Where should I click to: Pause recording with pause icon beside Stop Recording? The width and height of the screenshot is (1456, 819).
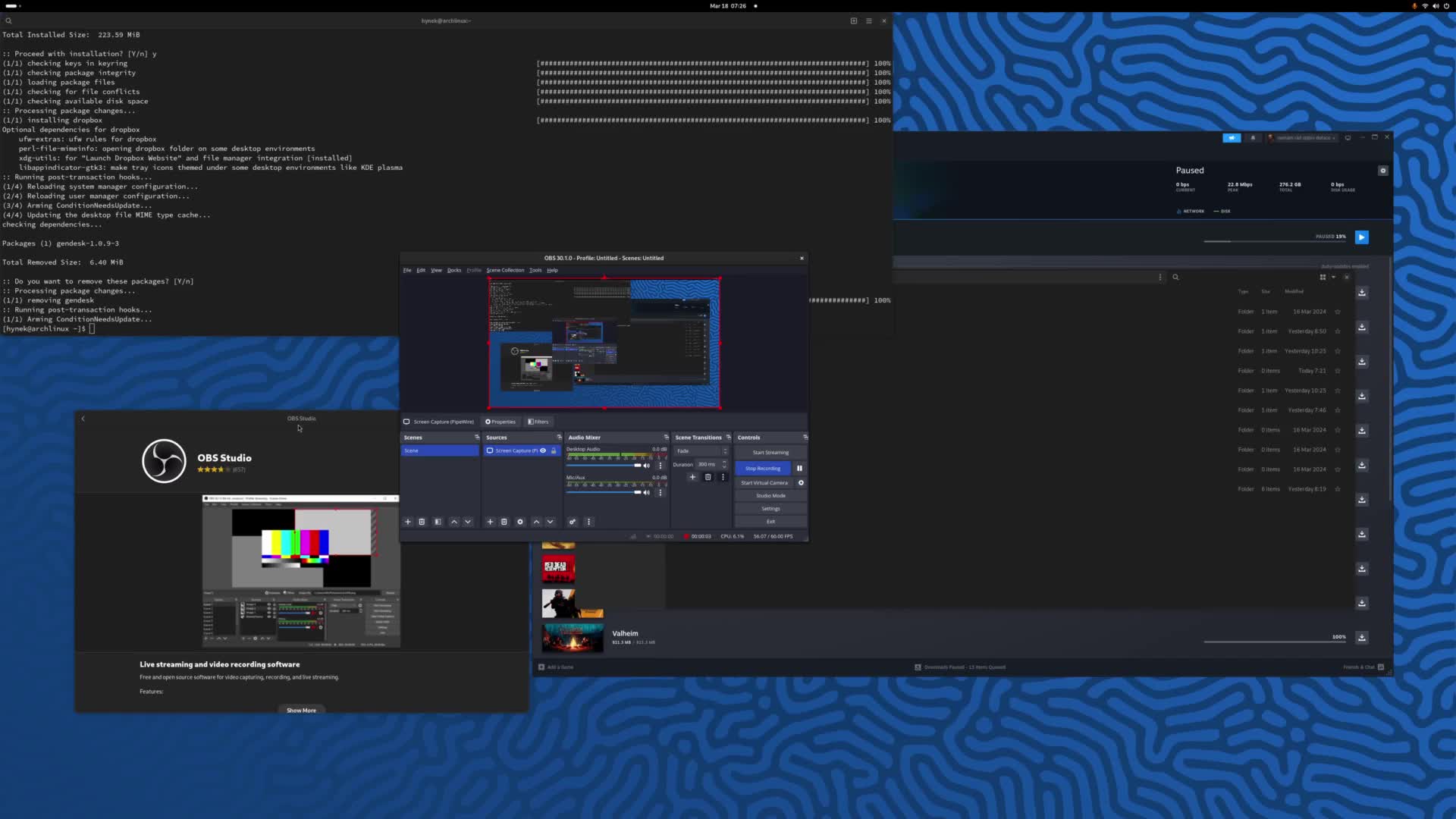[x=800, y=469]
